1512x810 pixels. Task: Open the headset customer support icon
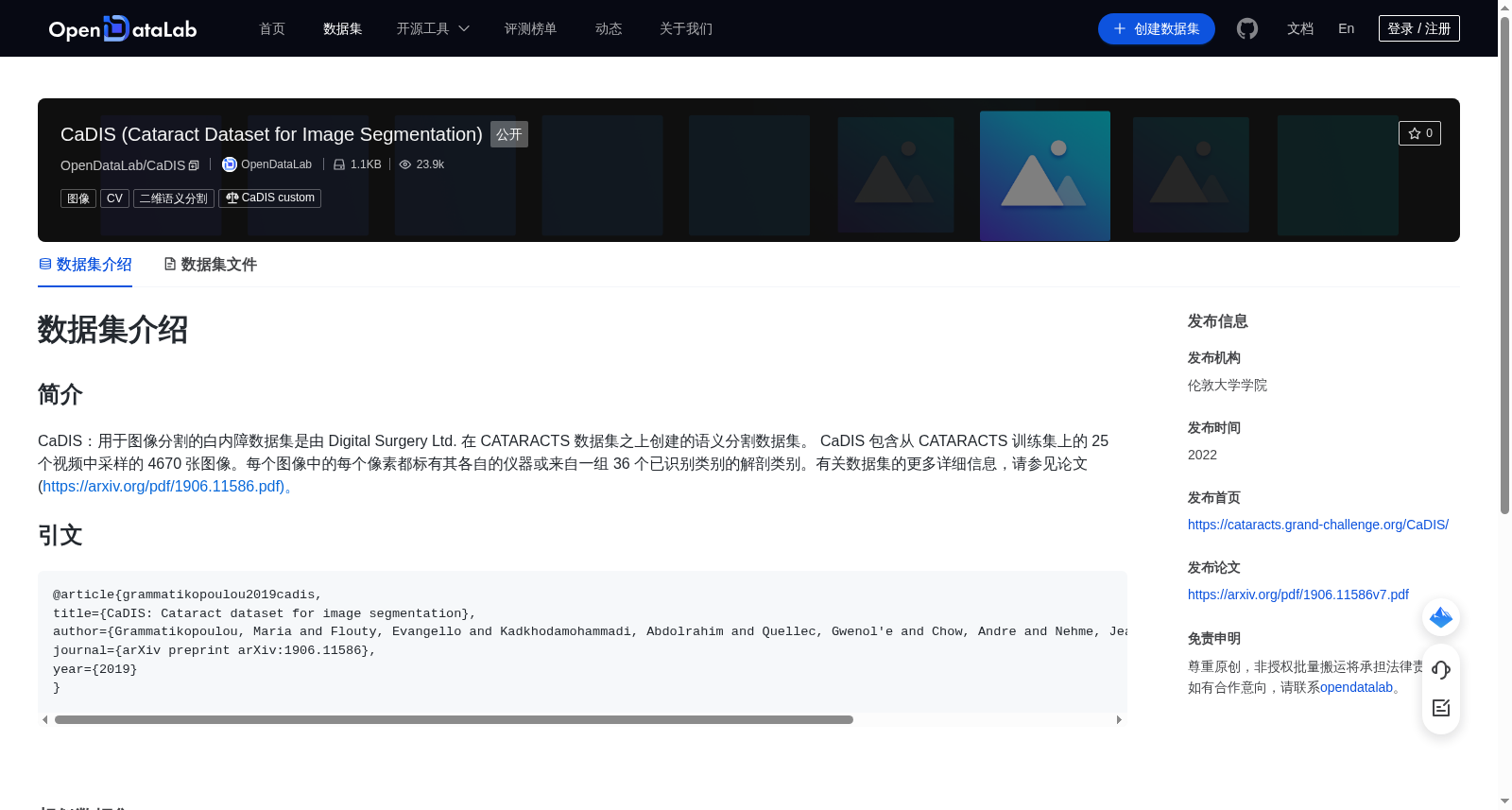point(1441,670)
